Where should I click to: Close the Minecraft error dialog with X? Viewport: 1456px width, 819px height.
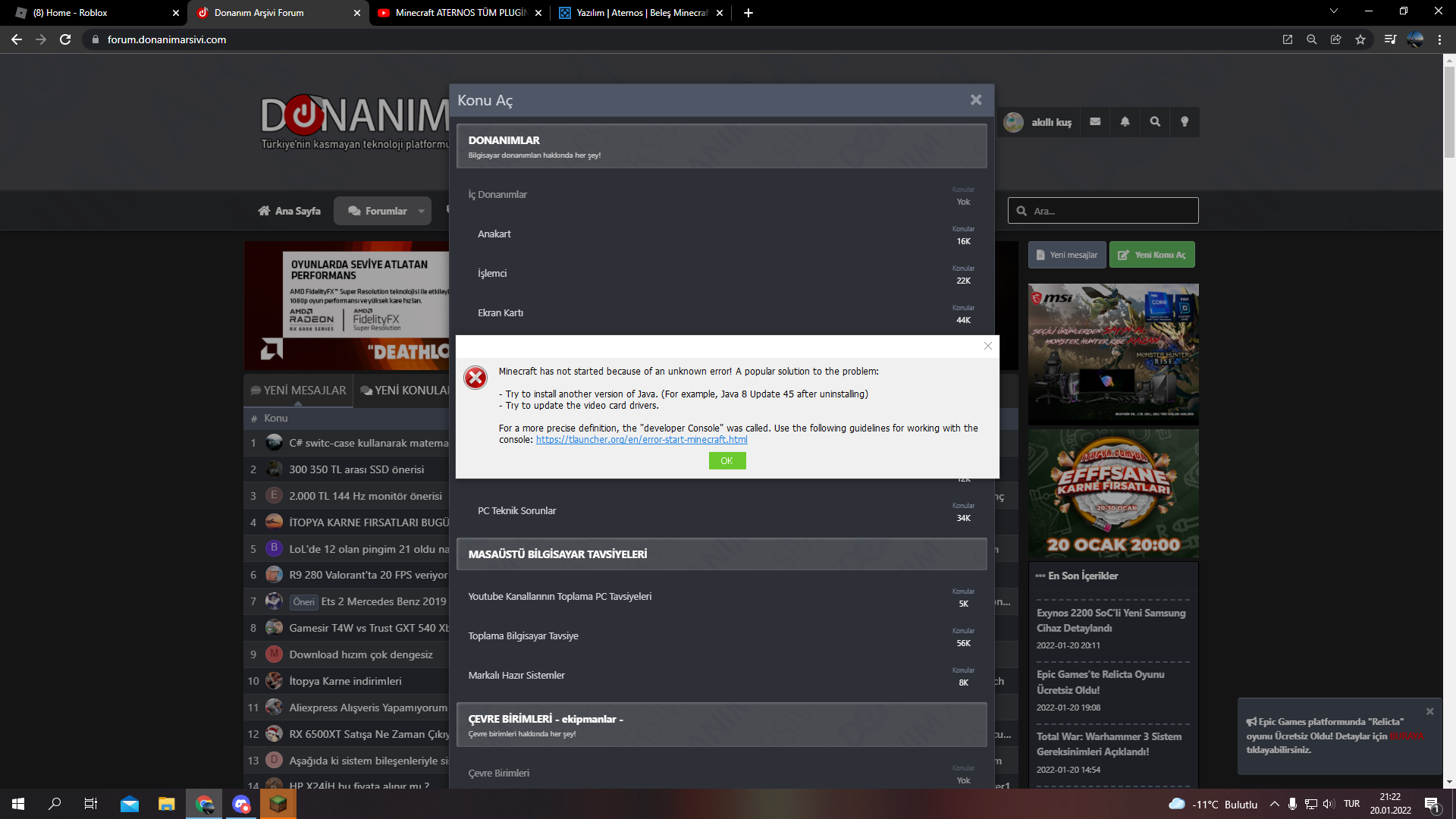pyautogui.click(x=987, y=346)
